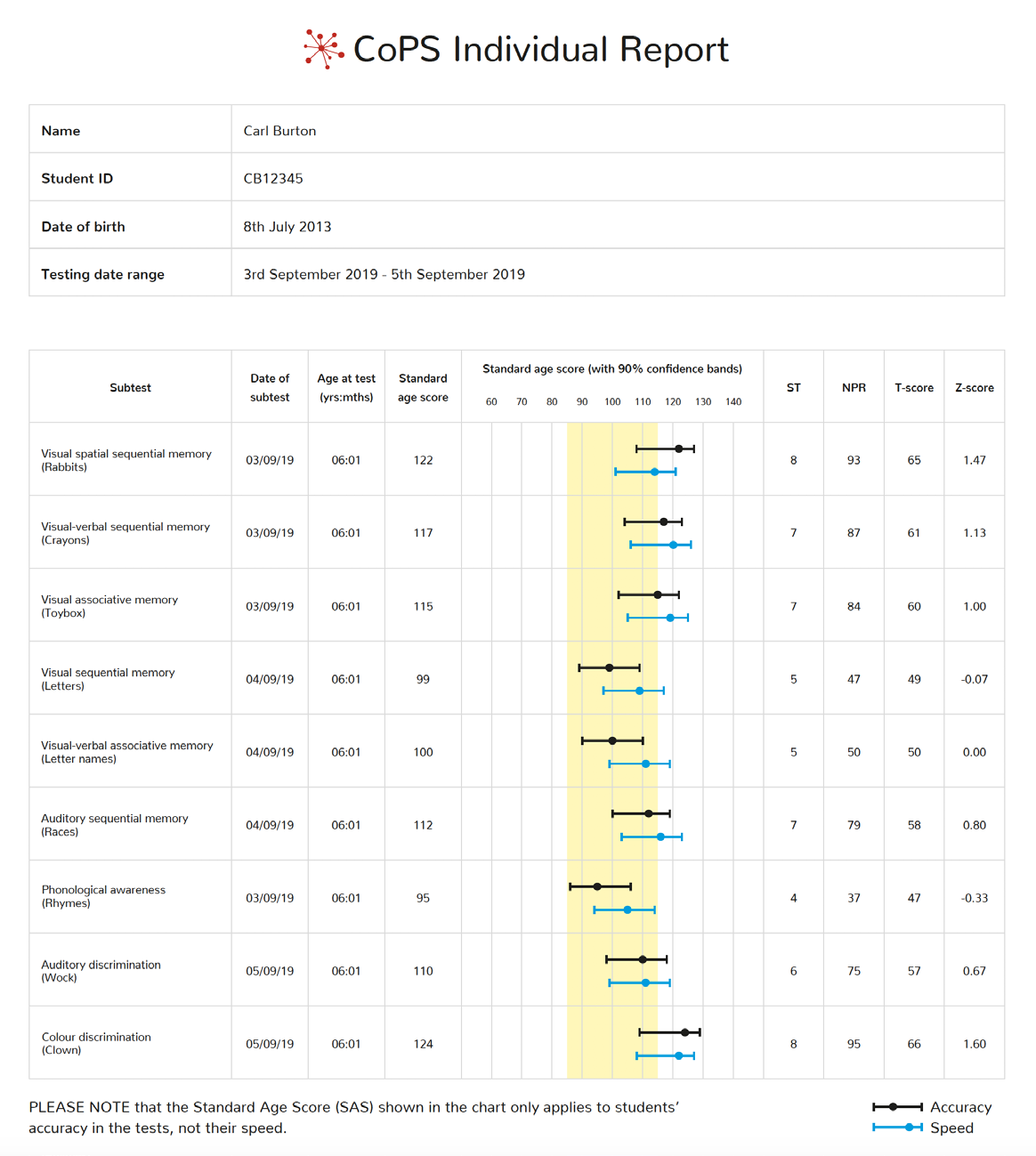Click the Clown blue speed point
Screen dimensions: 1036x1156
click(678, 1055)
